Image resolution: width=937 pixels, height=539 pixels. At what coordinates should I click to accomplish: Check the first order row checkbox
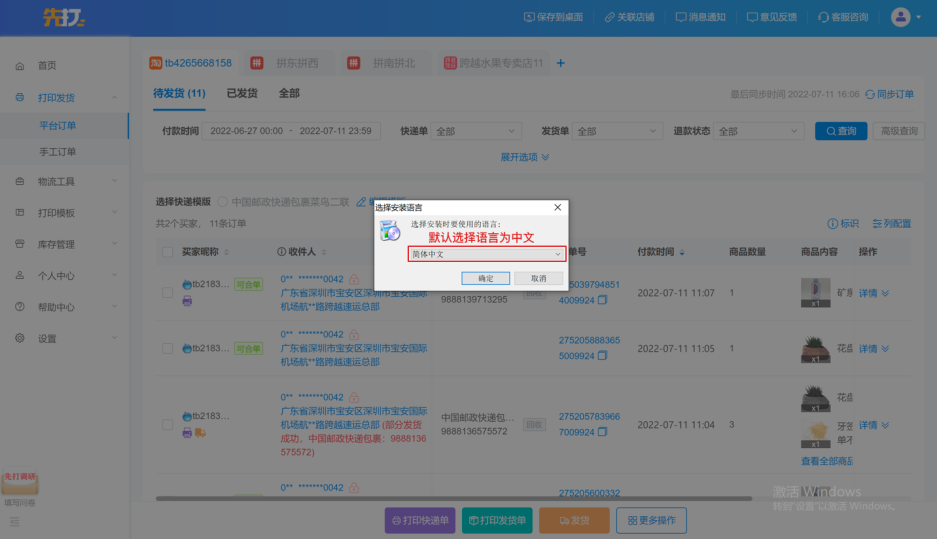pyautogui.click(x=167, y=293)
